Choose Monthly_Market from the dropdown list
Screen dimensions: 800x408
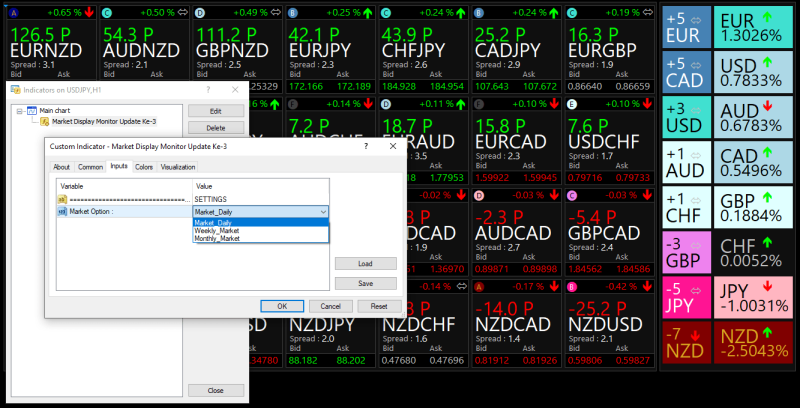[261, 238]
